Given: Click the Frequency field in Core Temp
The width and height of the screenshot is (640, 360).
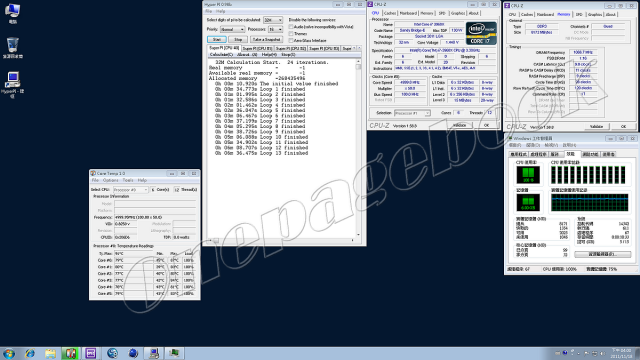Looking at the screenshot, I should click(155, 217).
